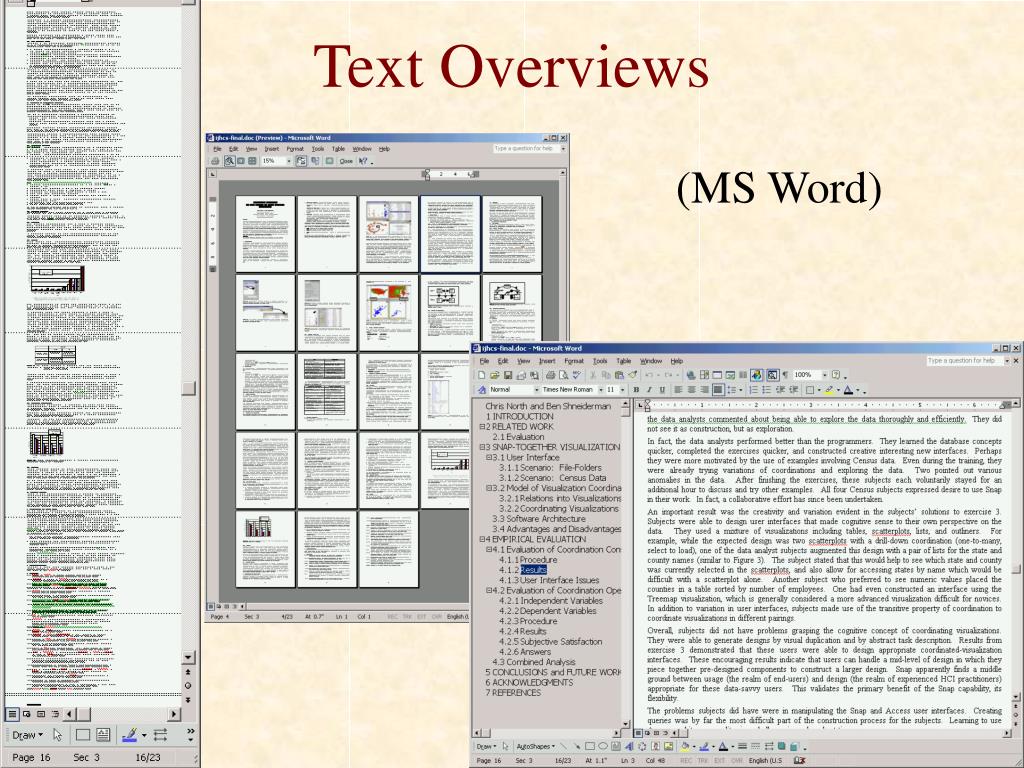Toggle Justify alignment button
This screenshot has height=768, width=1024.
pyautogui.click(x=717, y=390)
